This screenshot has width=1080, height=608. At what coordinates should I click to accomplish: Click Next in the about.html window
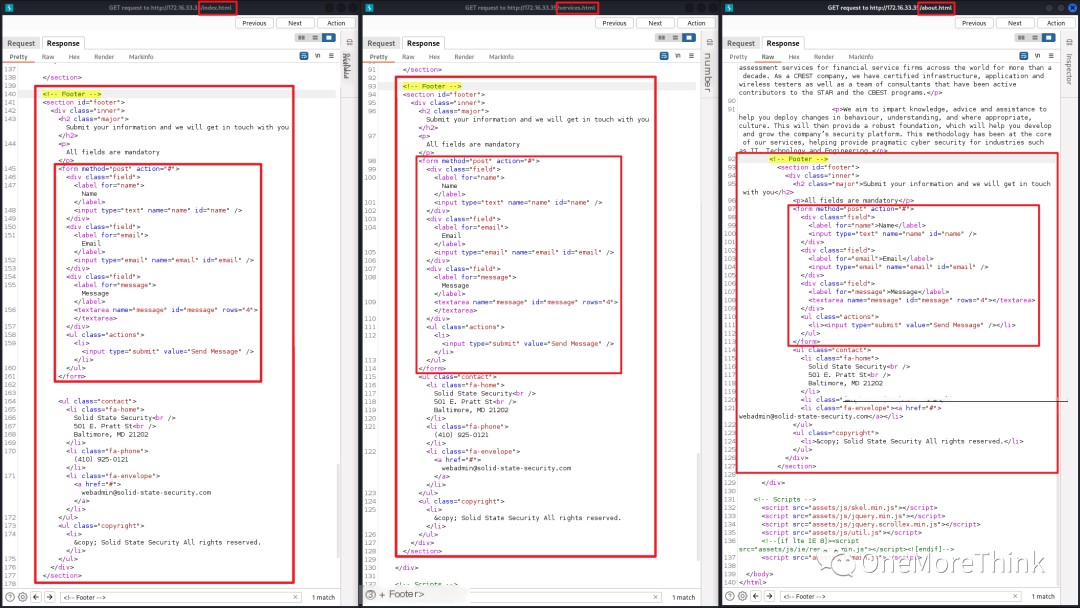point(1015,23)
